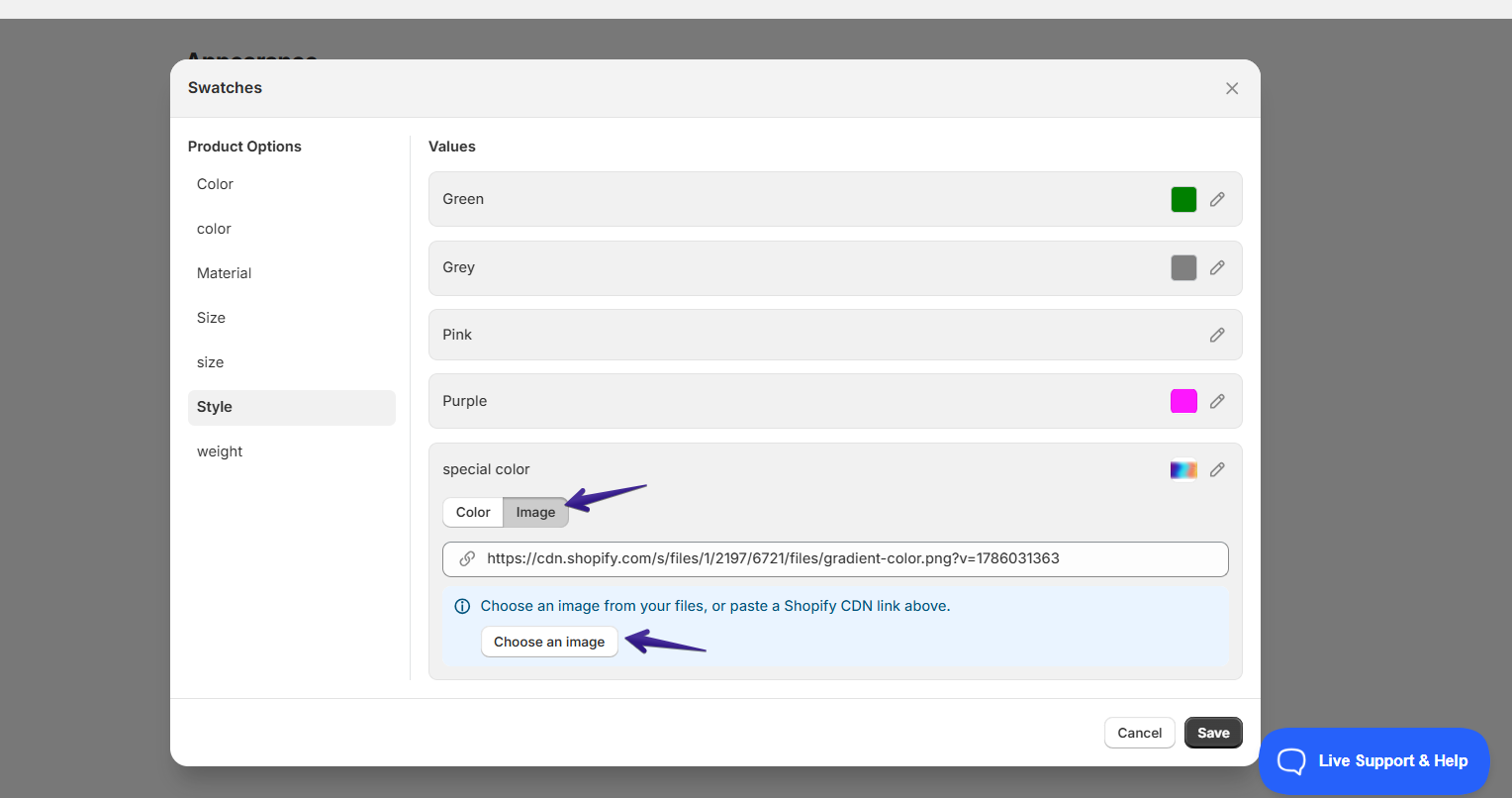Click the Choose an image button

coord(549,642)
